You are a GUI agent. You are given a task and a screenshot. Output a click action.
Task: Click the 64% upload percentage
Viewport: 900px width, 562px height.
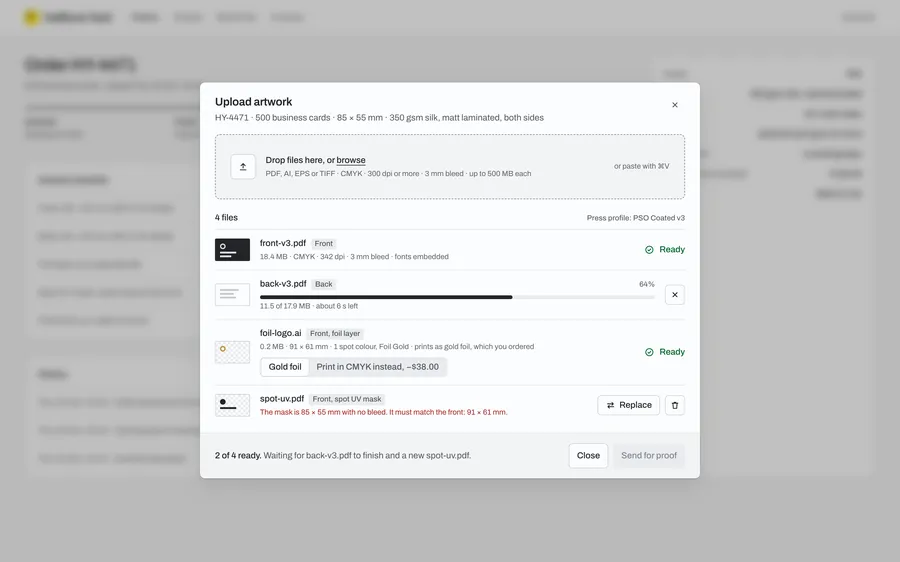(x=646, y=284)
